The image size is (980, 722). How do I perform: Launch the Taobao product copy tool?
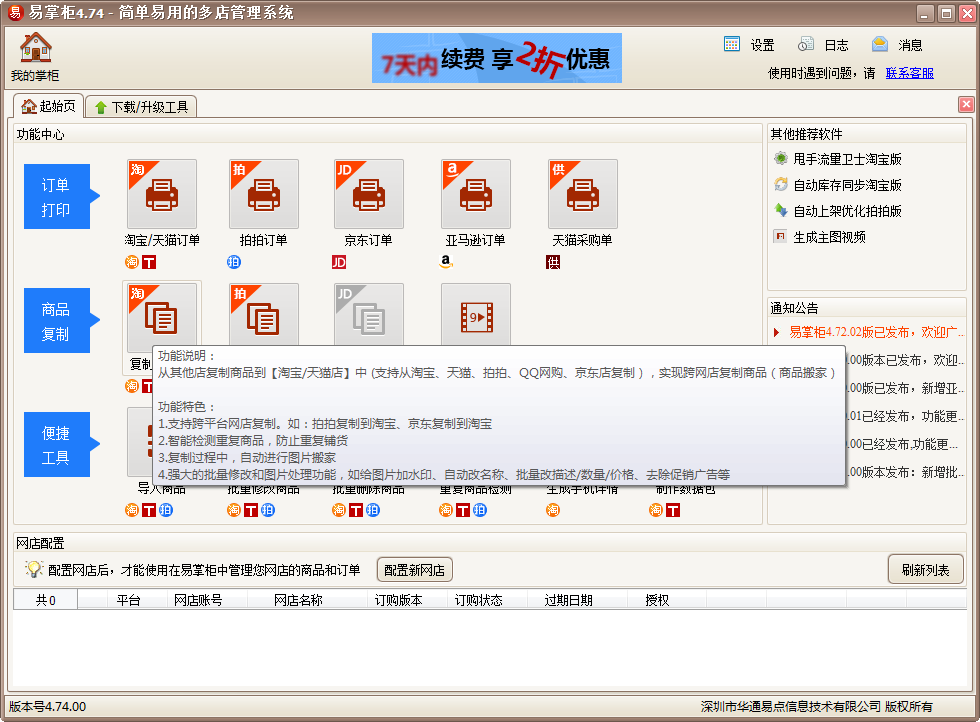[x=162, y=317]
